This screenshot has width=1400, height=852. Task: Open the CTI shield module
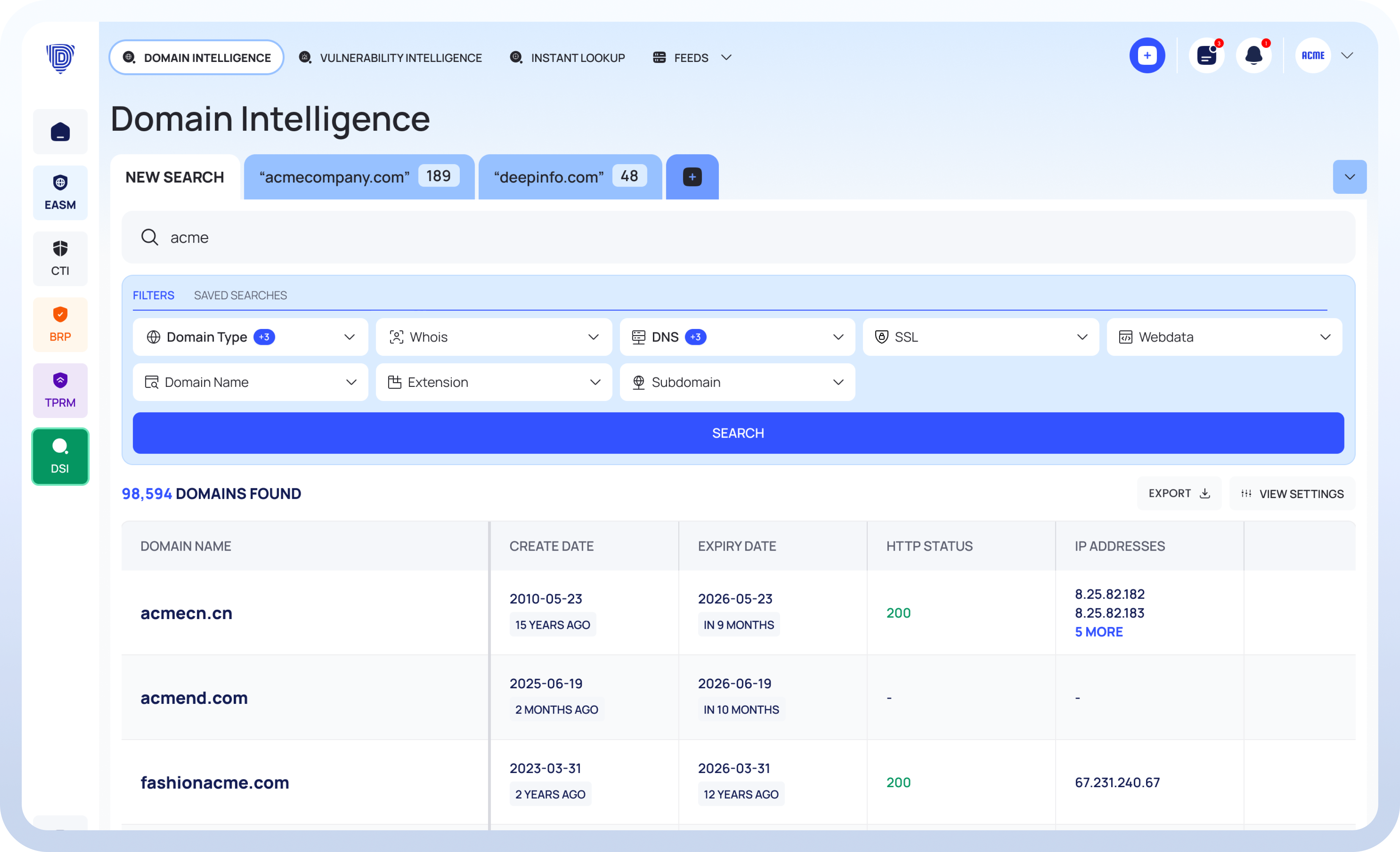(x=60, y=258)
